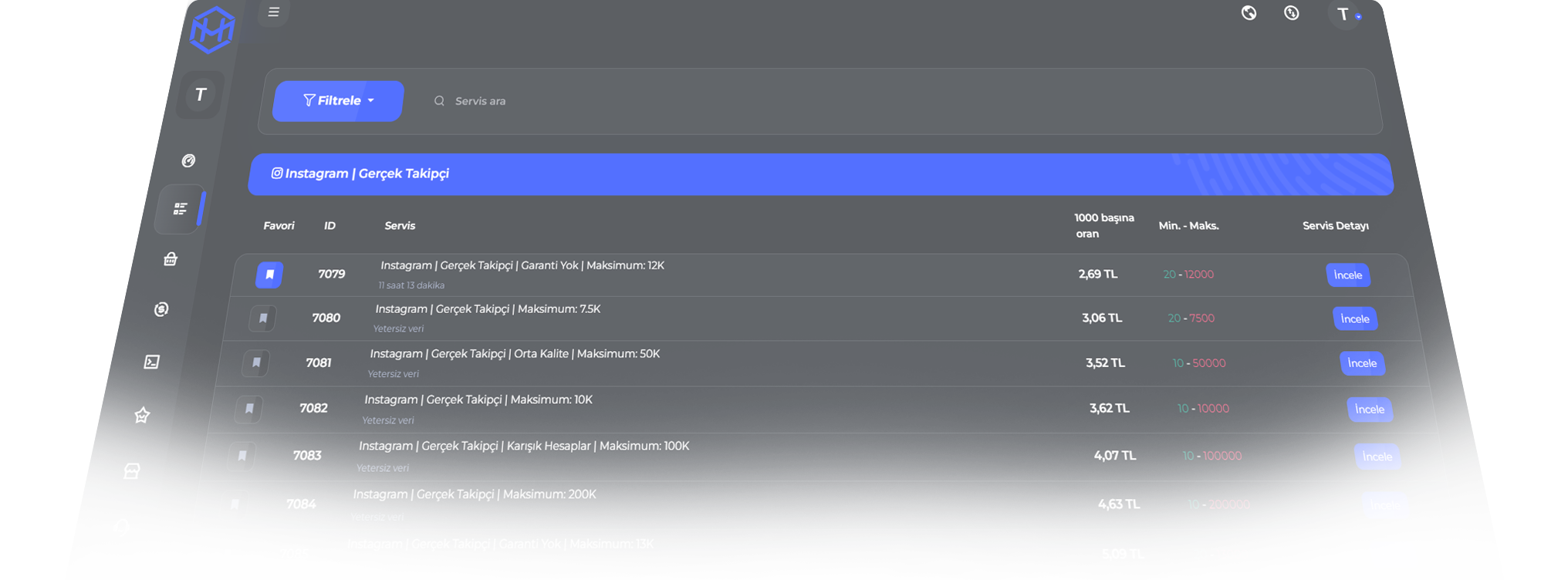Select service Orta Kalite | Maksimum: 50K
Screen dimensions: 1568x580
coord(515,354)
